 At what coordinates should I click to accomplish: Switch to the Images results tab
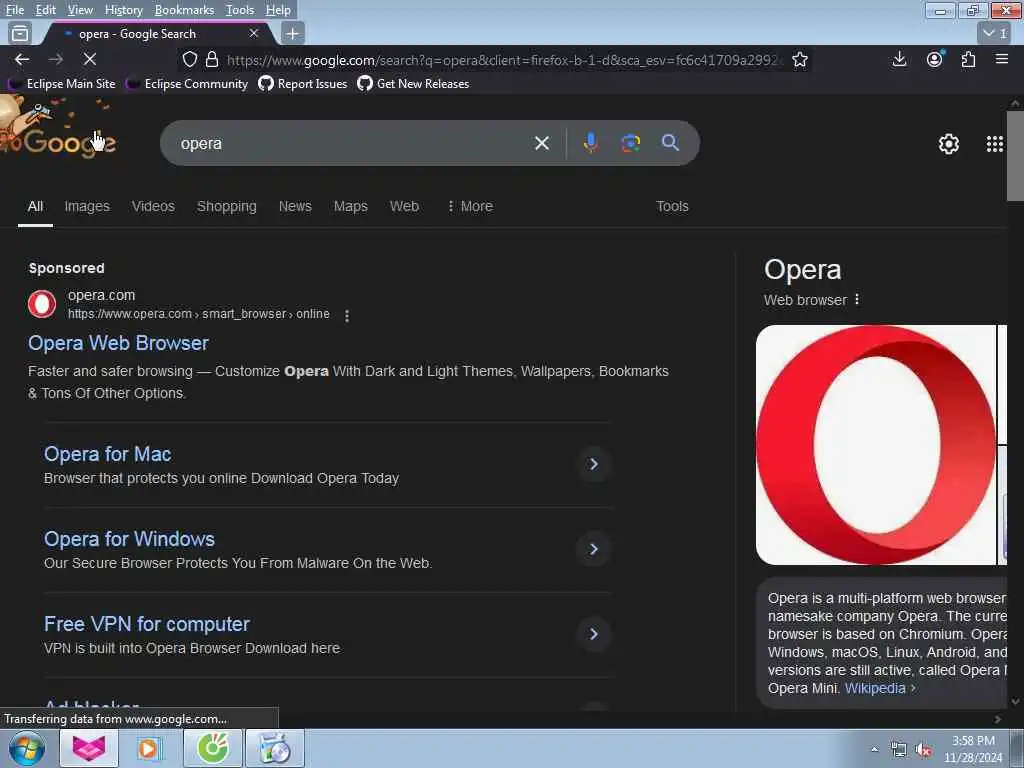tap(87, 206)
